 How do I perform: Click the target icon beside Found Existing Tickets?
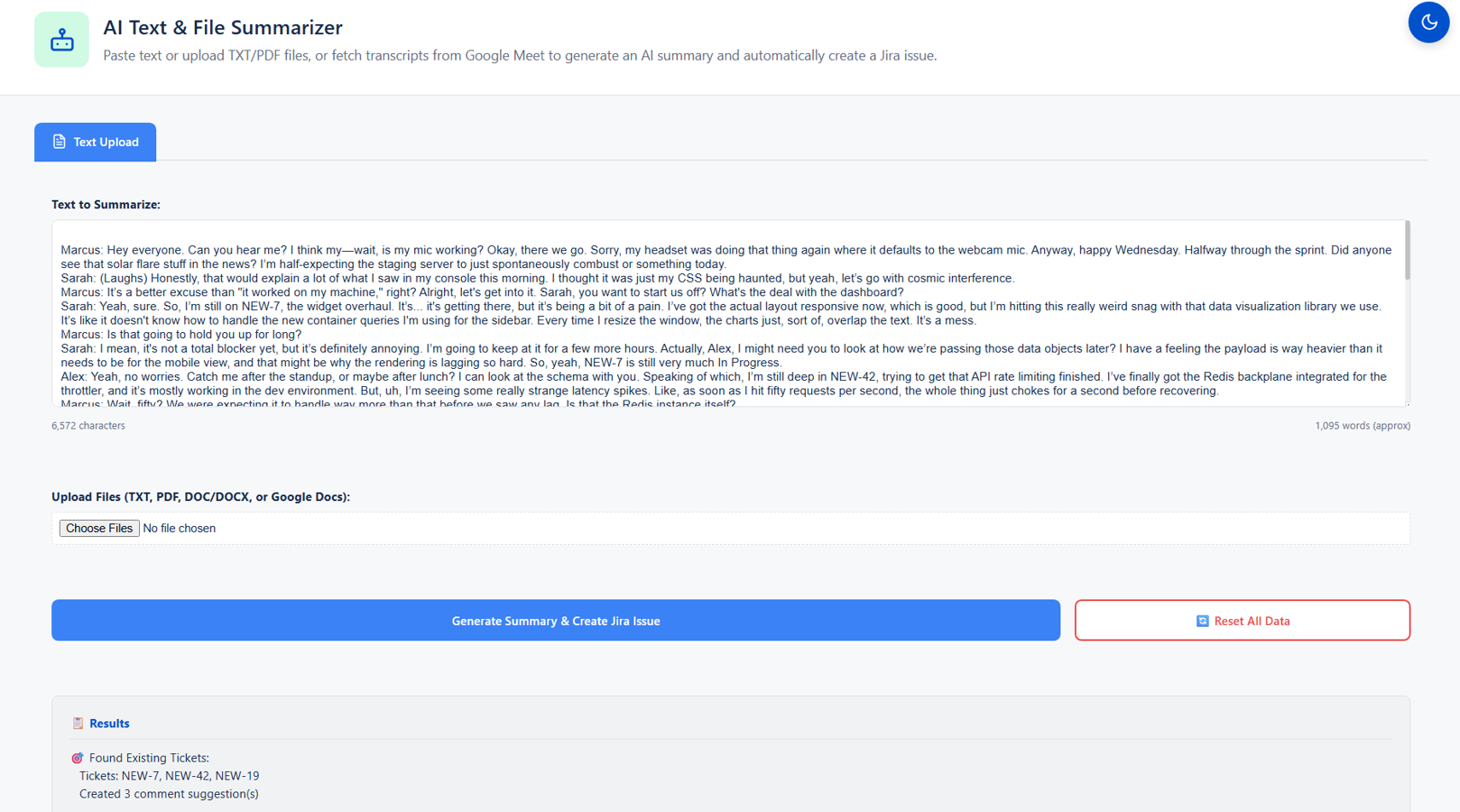point(78,758)
